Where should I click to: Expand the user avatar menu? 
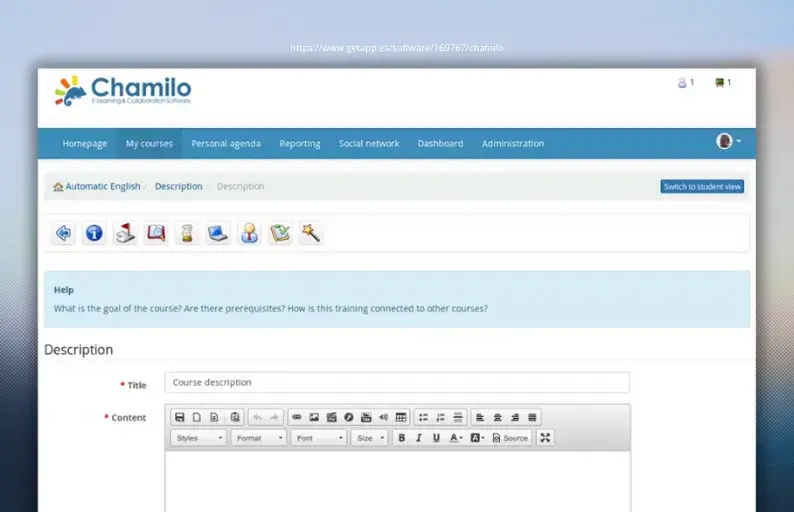click(729, 141)
